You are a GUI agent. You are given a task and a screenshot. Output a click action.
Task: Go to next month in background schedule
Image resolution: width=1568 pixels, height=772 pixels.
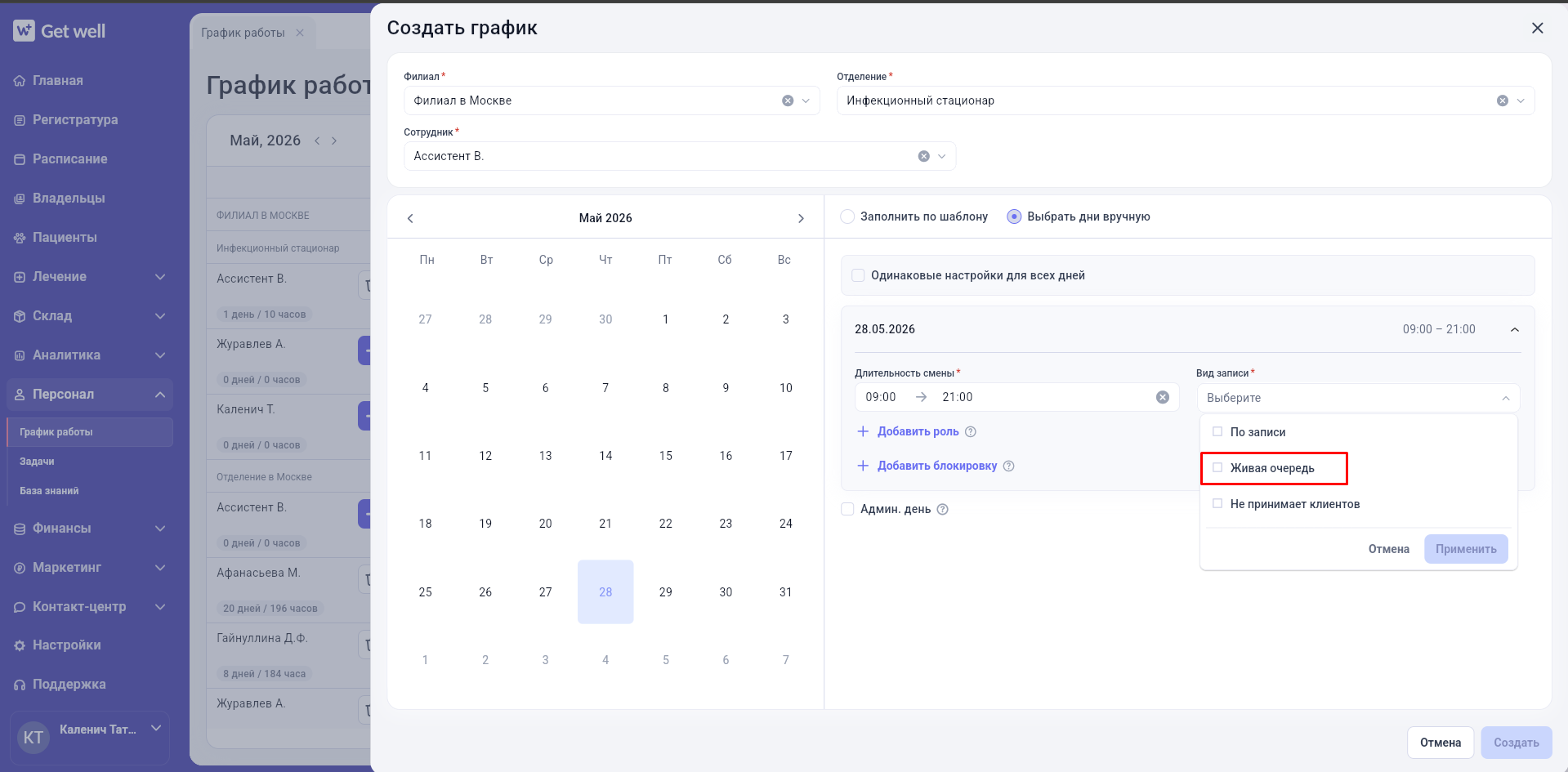(334, 141)
